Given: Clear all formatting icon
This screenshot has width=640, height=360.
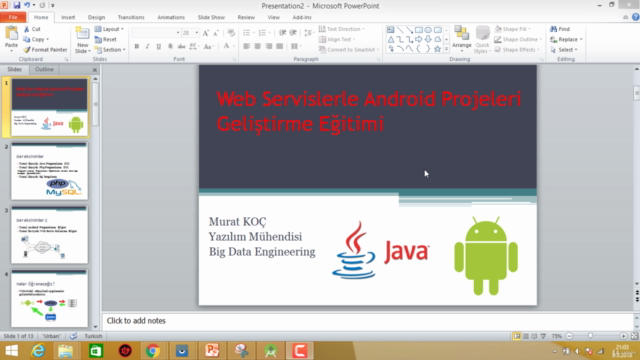Looking at the screenshot, I should 231,33.
